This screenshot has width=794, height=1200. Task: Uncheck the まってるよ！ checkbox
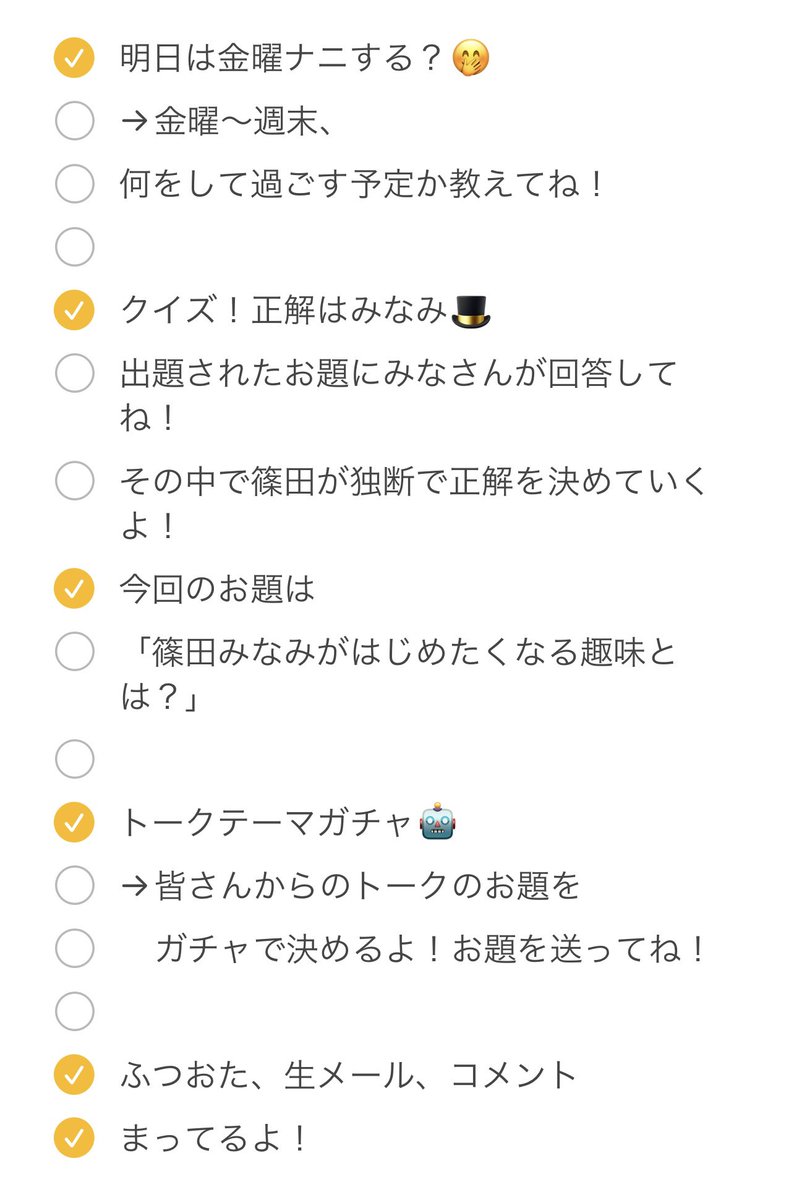73,1138
